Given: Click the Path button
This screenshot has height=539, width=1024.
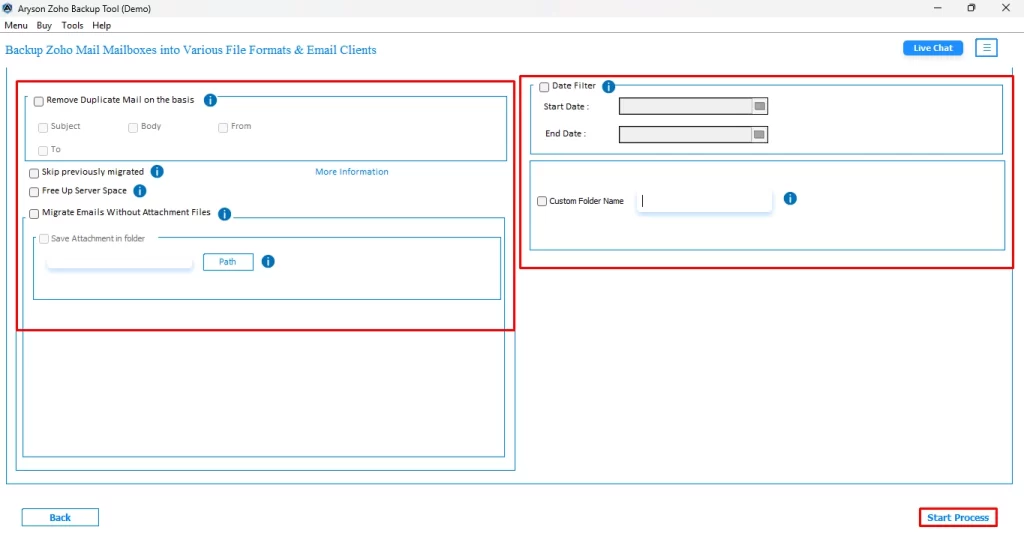Looking at the screenshot, I should click(x=228, y=262).
